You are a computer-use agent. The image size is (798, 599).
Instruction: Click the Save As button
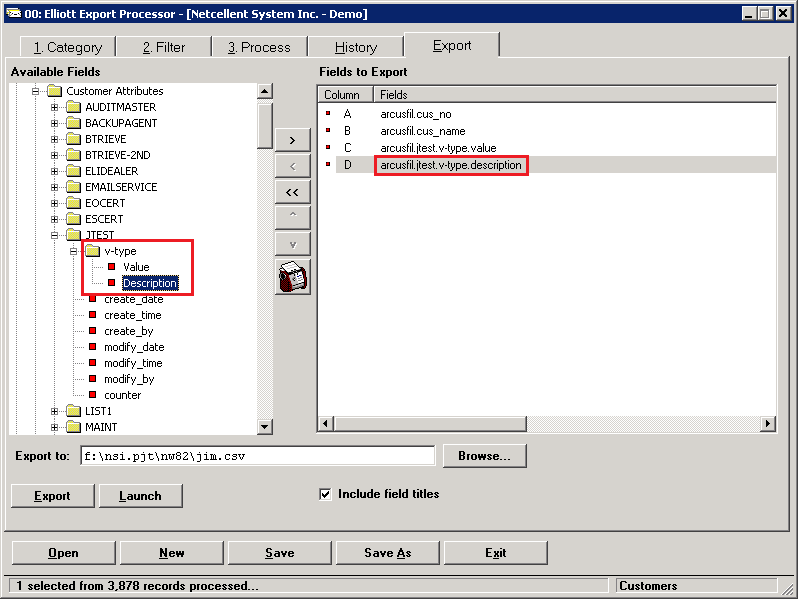click(x=387, y=553)
